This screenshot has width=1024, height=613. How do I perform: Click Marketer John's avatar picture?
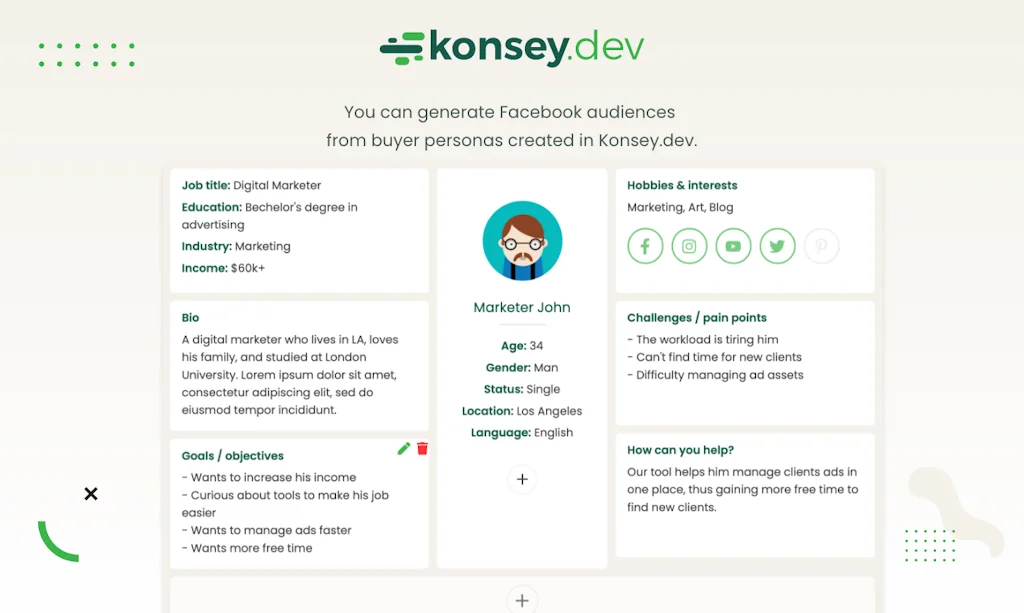tap(522, 240)
